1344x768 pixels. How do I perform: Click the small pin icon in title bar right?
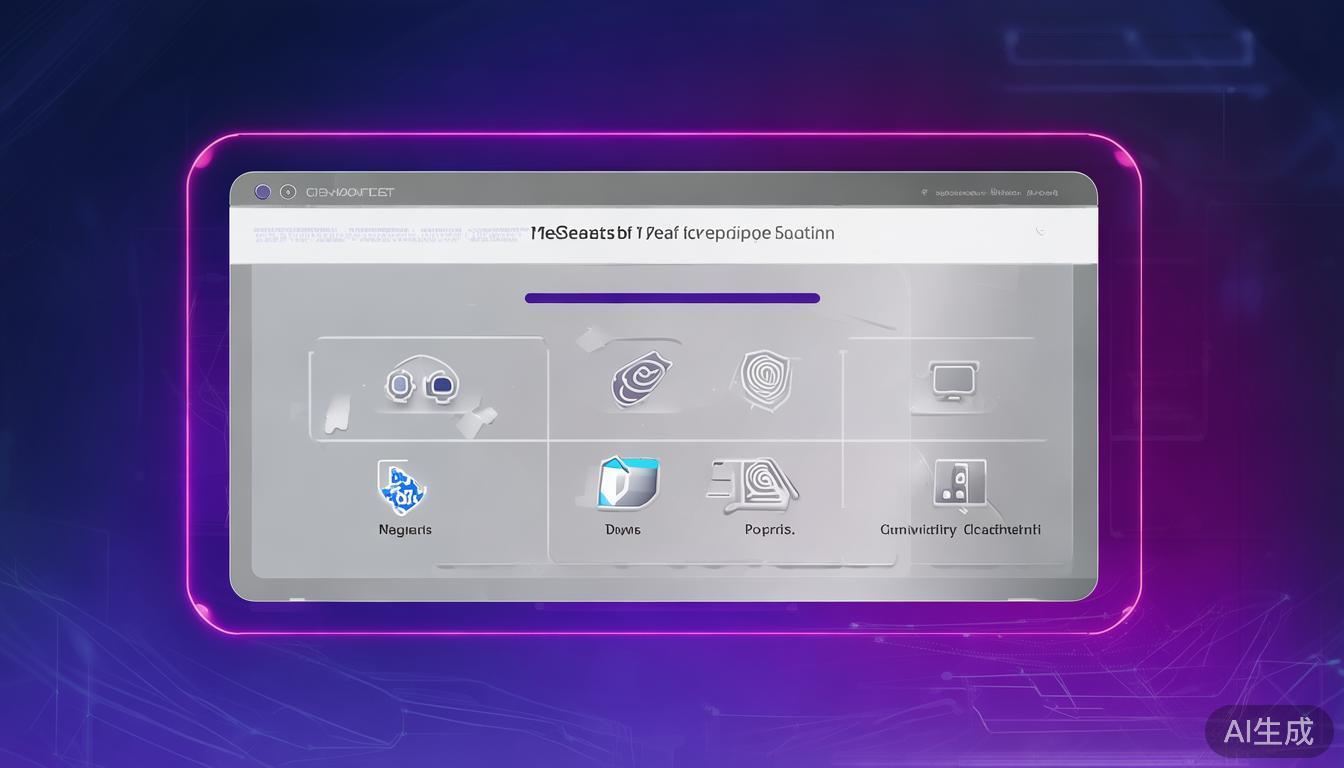tap(925, 192)
